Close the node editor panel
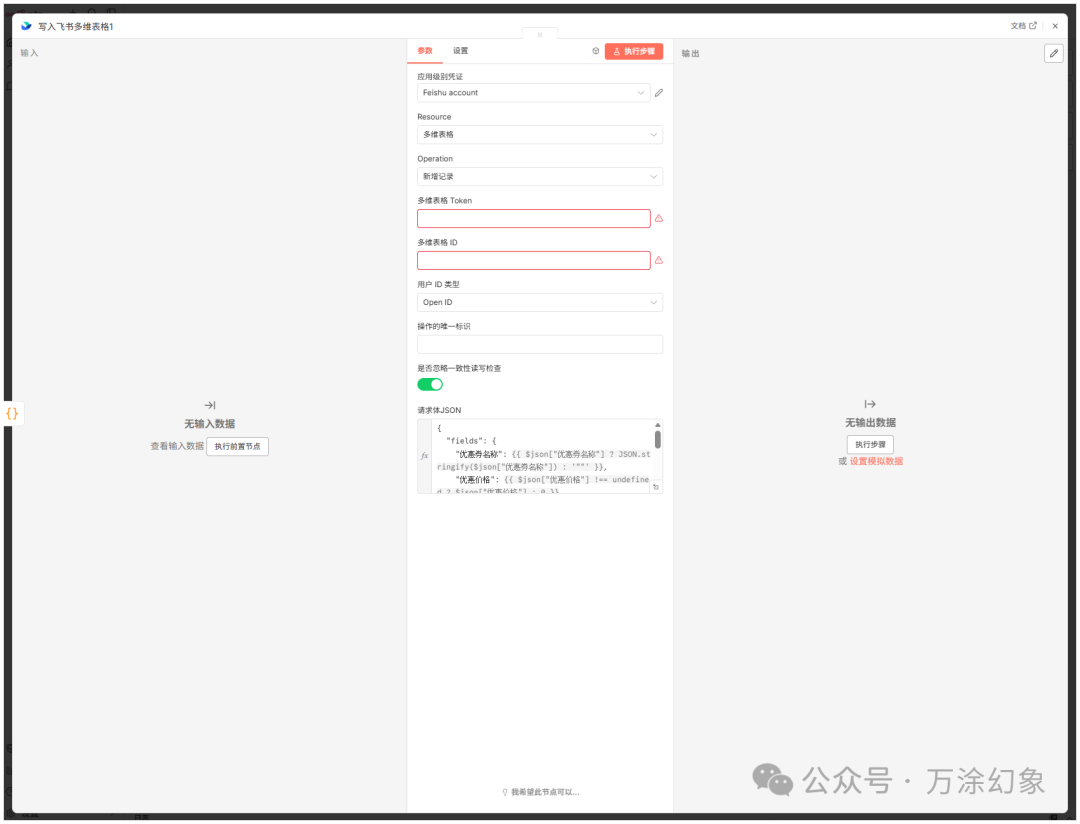The width and height of the screenshot is (1080, 824). tap(1055, 26)
